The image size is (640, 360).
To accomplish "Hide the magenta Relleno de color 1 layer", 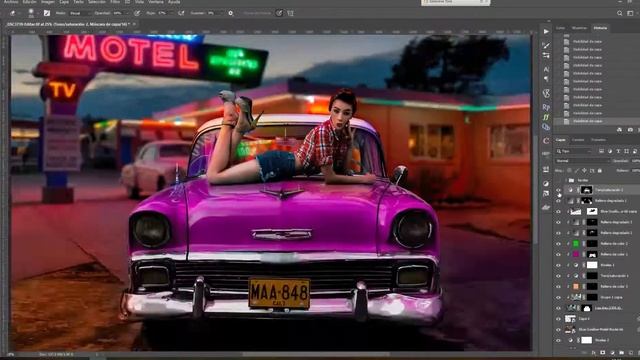I will click(558, 254).
